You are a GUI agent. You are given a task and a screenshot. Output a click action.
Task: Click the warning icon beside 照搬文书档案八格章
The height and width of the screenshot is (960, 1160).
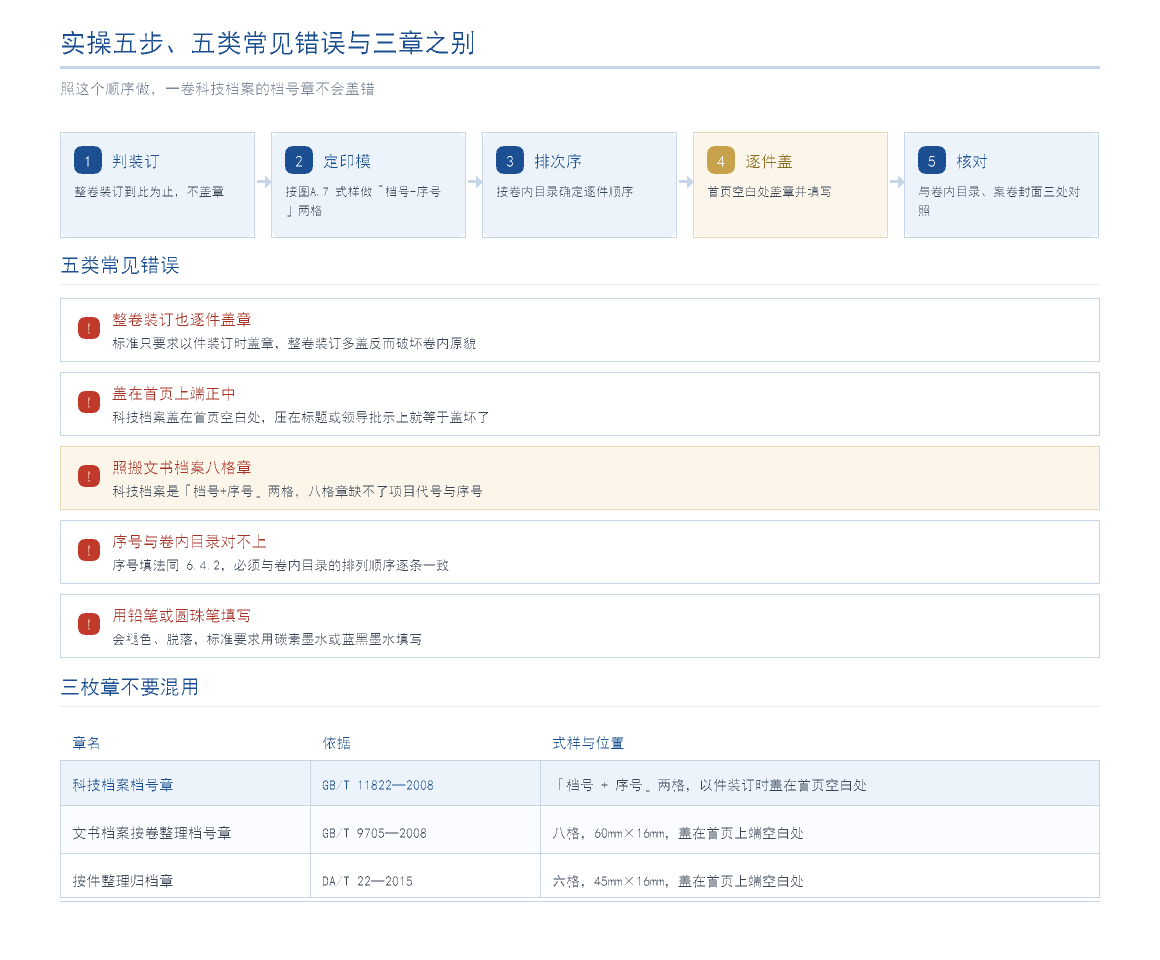89,476
